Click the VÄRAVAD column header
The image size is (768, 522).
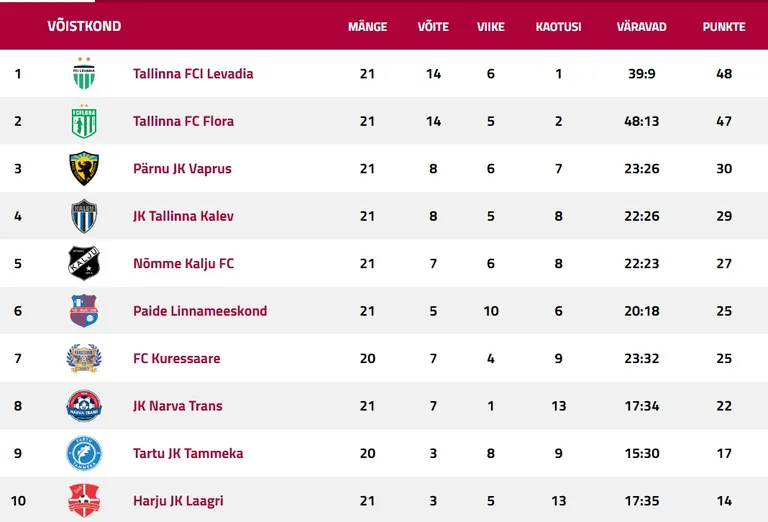641,26
